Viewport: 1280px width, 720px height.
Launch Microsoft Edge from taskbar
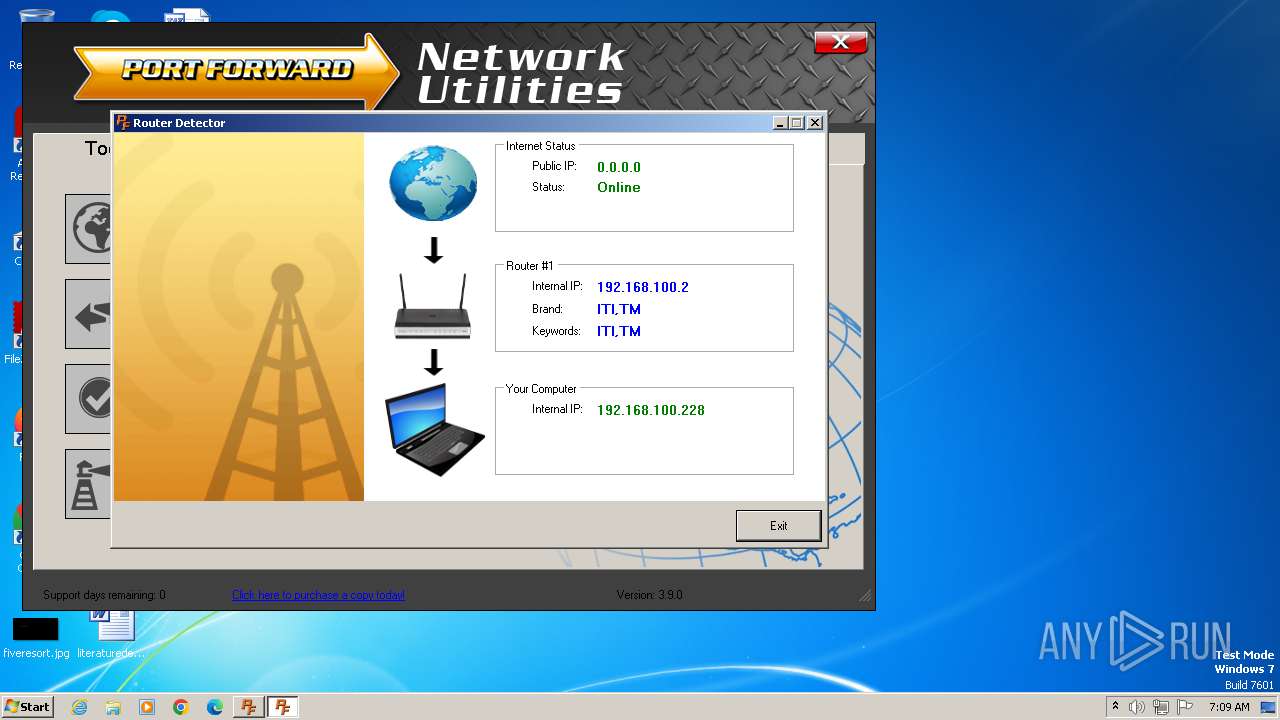click(x=215, y=707)
